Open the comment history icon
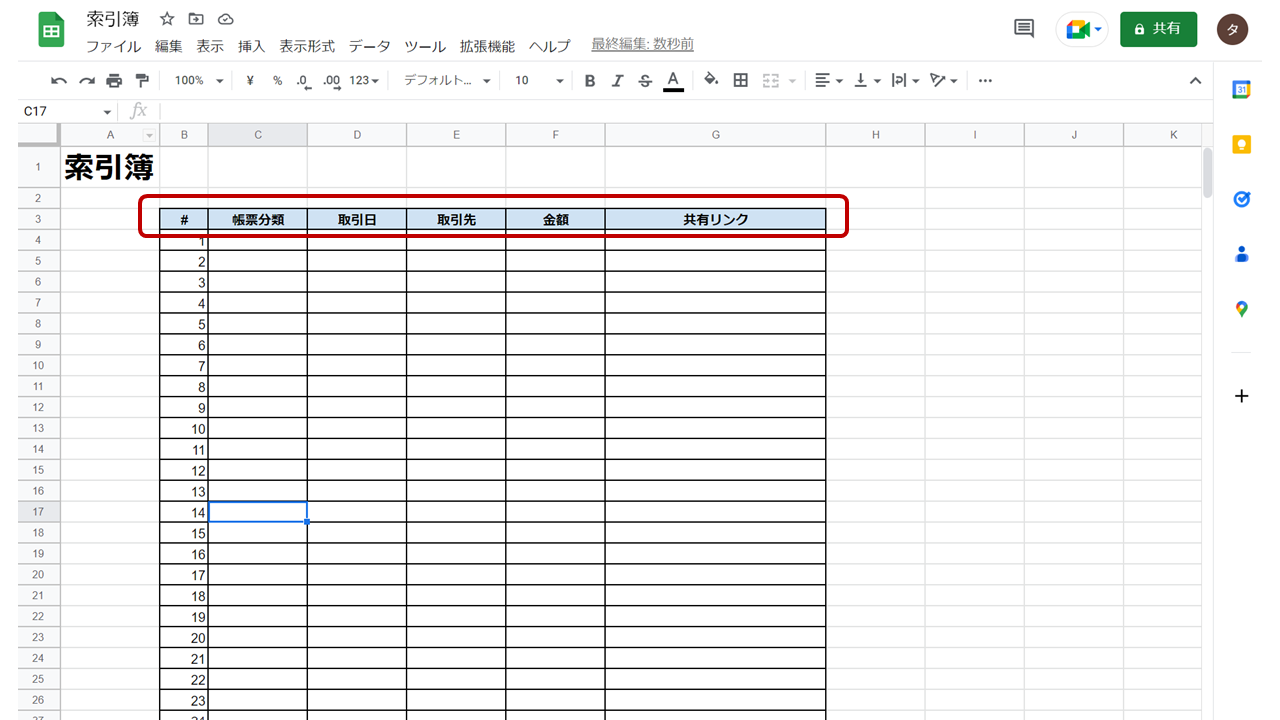The width and height of the screenshot is (1280, 720). click(1024, 29)
